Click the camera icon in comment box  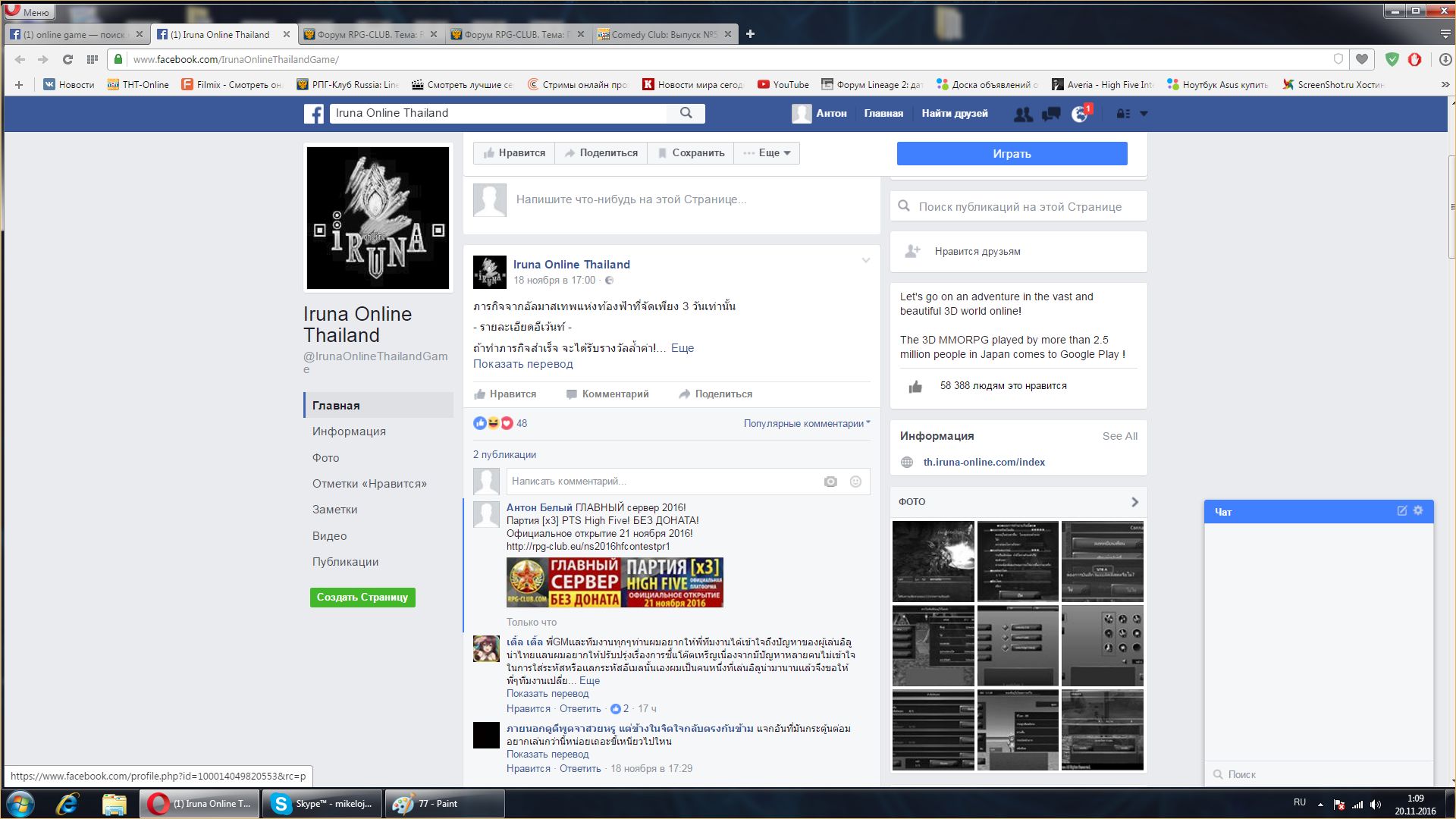tap(830, 482)
